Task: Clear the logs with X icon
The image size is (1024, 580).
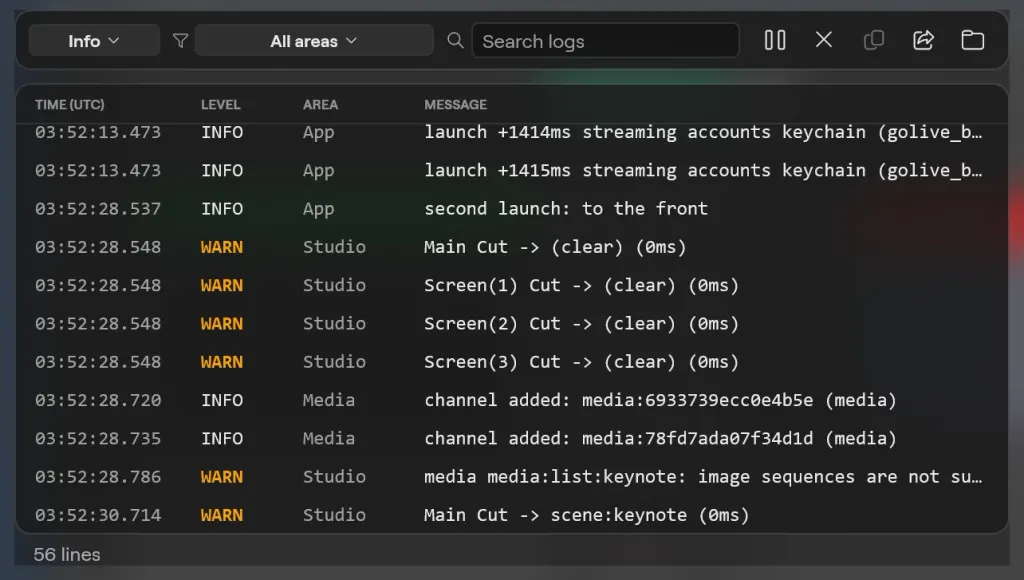Action: (824, 40)
